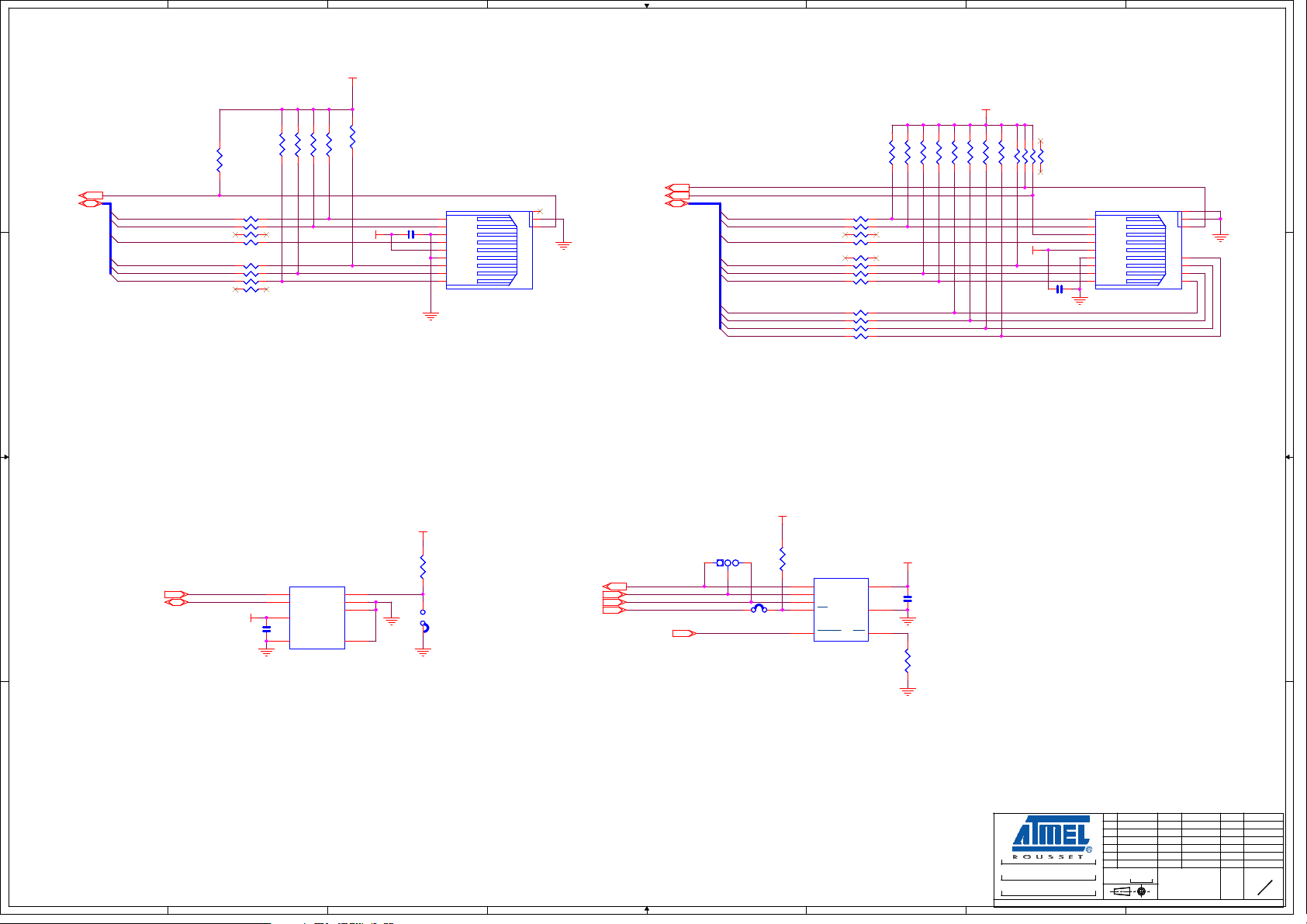Select the three-pin jumper header symbol
Image resolution: width=1307 pixels, height=924 pixels.
click(x=728, y=562)
